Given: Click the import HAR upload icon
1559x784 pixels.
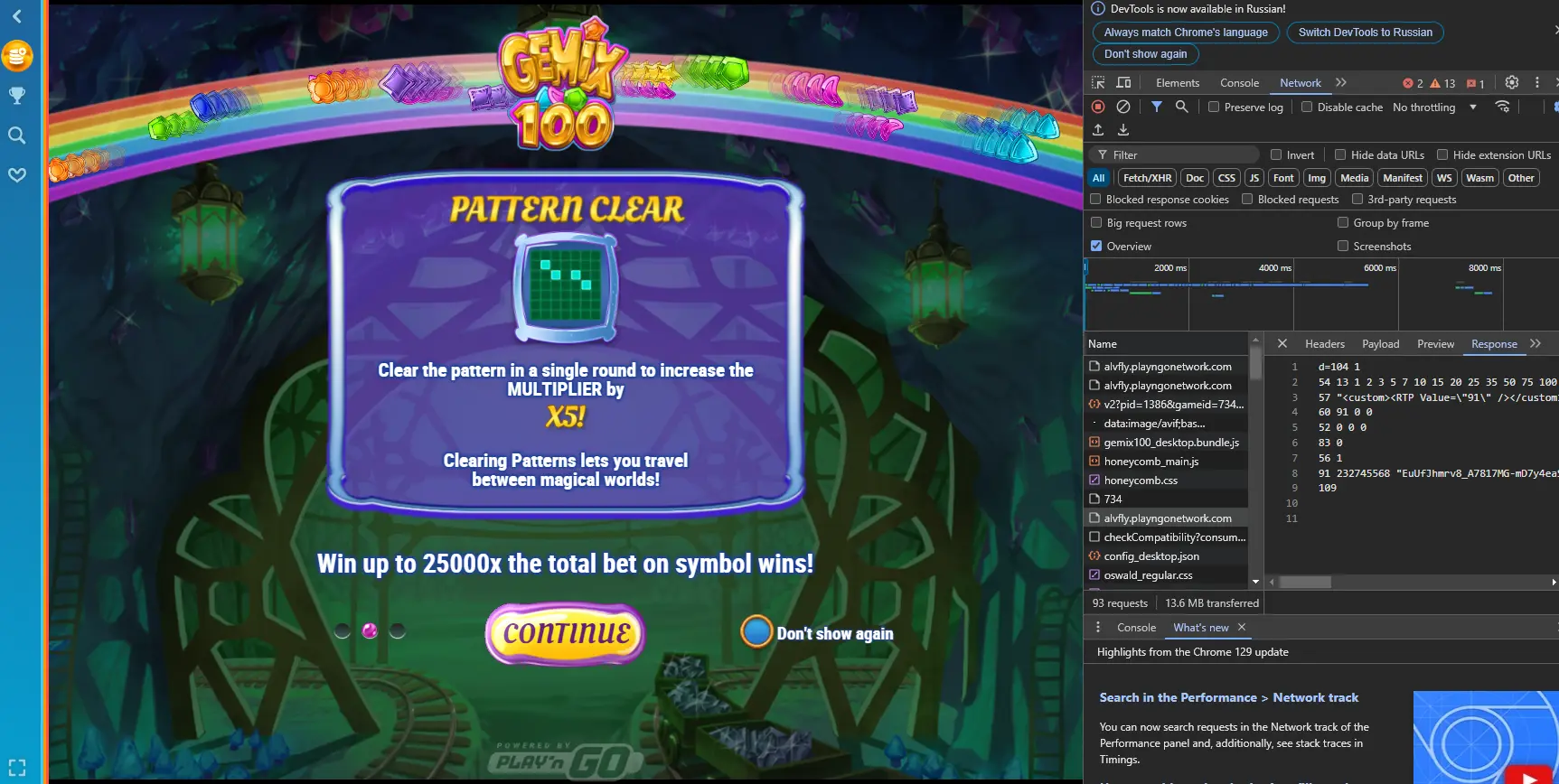Looking at the screenshot, I should coord(1098,130).
